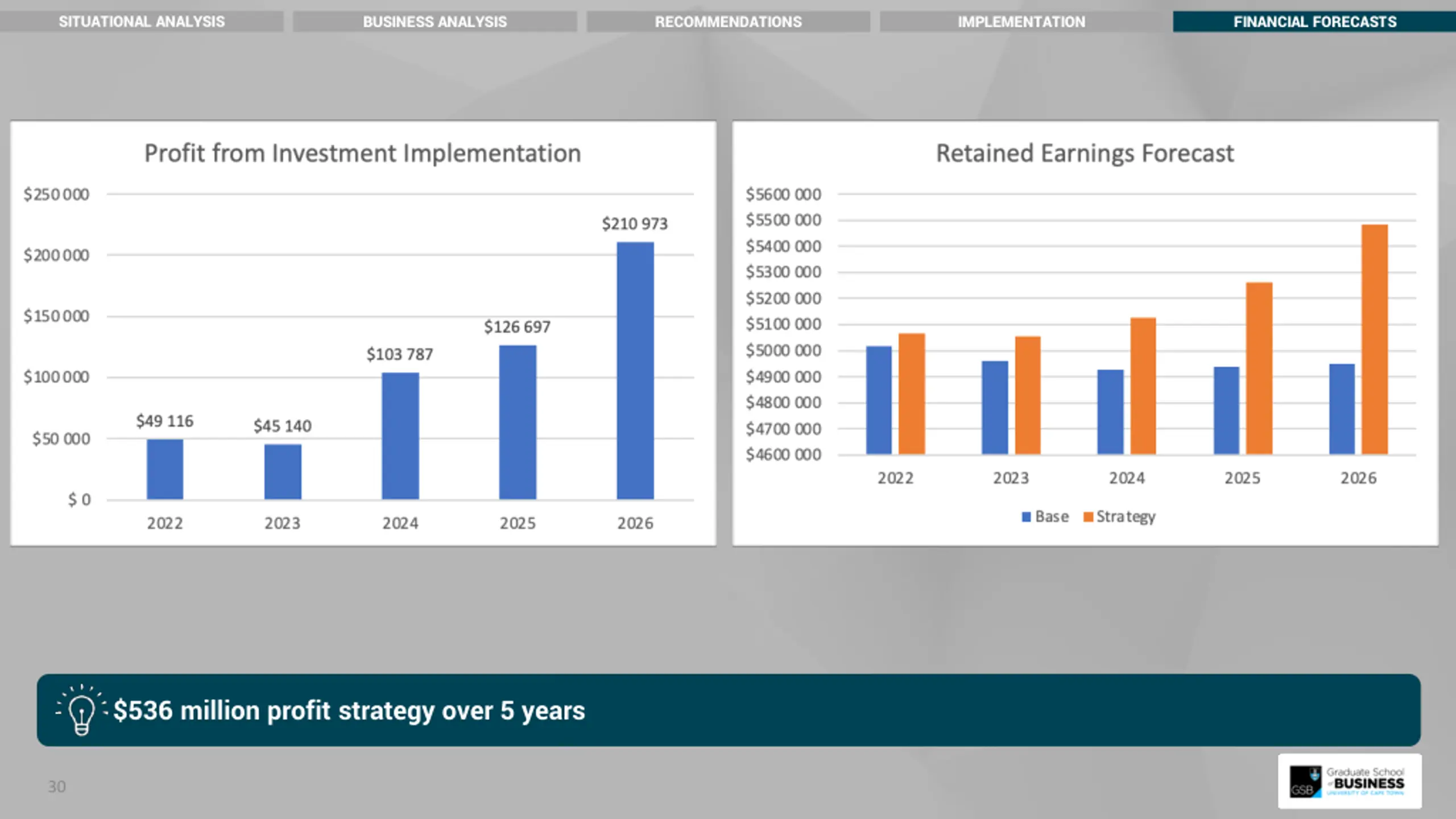Click the slide number 30

[x=57, y=787]
